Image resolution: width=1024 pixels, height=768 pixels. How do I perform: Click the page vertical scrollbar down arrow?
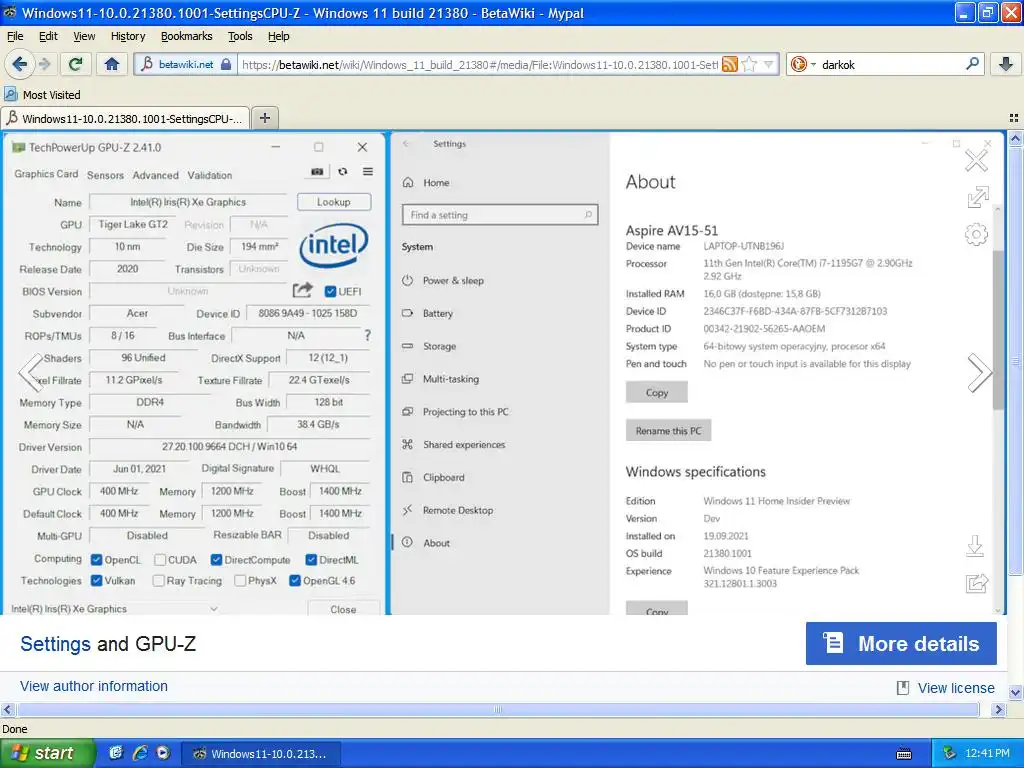point(1016,692)
